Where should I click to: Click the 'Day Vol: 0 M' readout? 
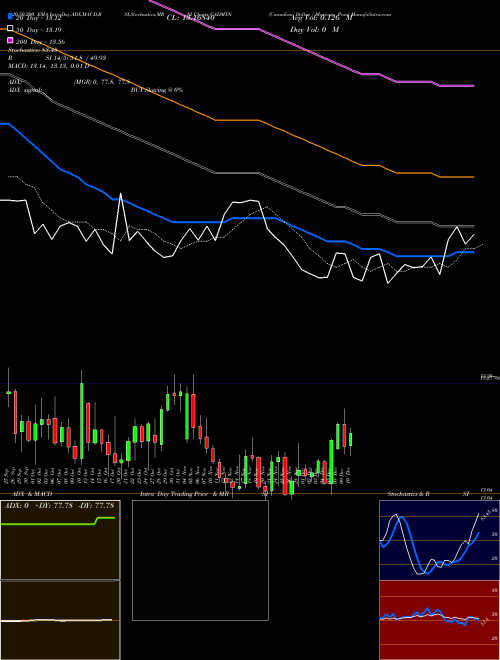click(x=314, y=29)
